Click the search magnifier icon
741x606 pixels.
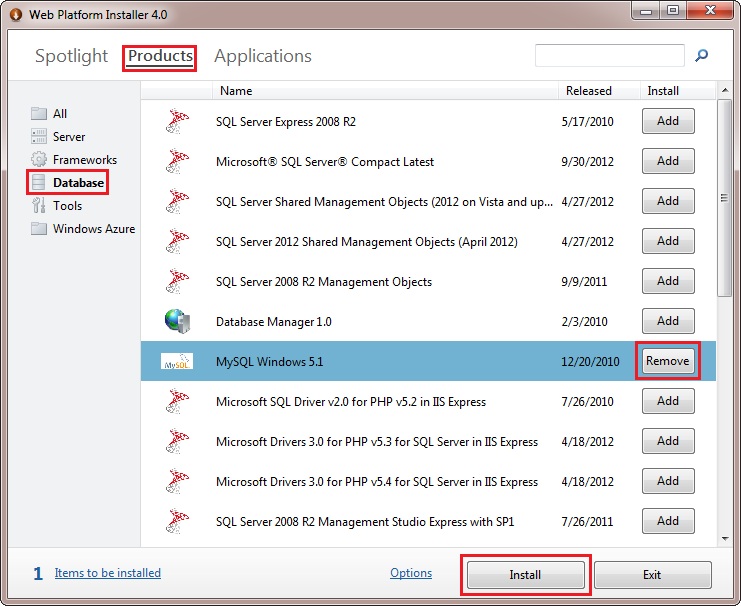(701, 55)
